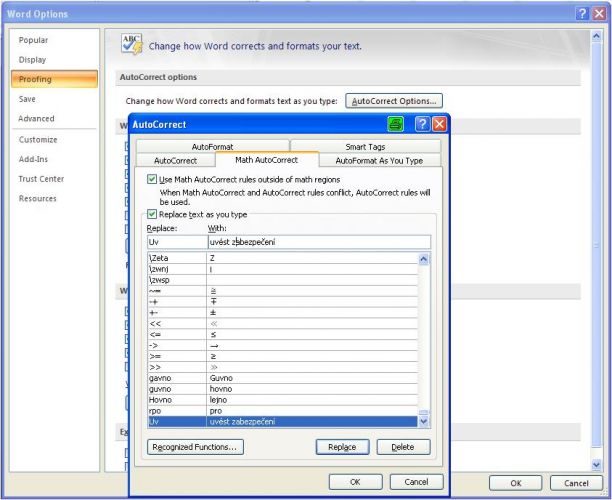Select the <= list entry
The width and height of the screenshot is (612, 500).
click(x=283, y=335)
